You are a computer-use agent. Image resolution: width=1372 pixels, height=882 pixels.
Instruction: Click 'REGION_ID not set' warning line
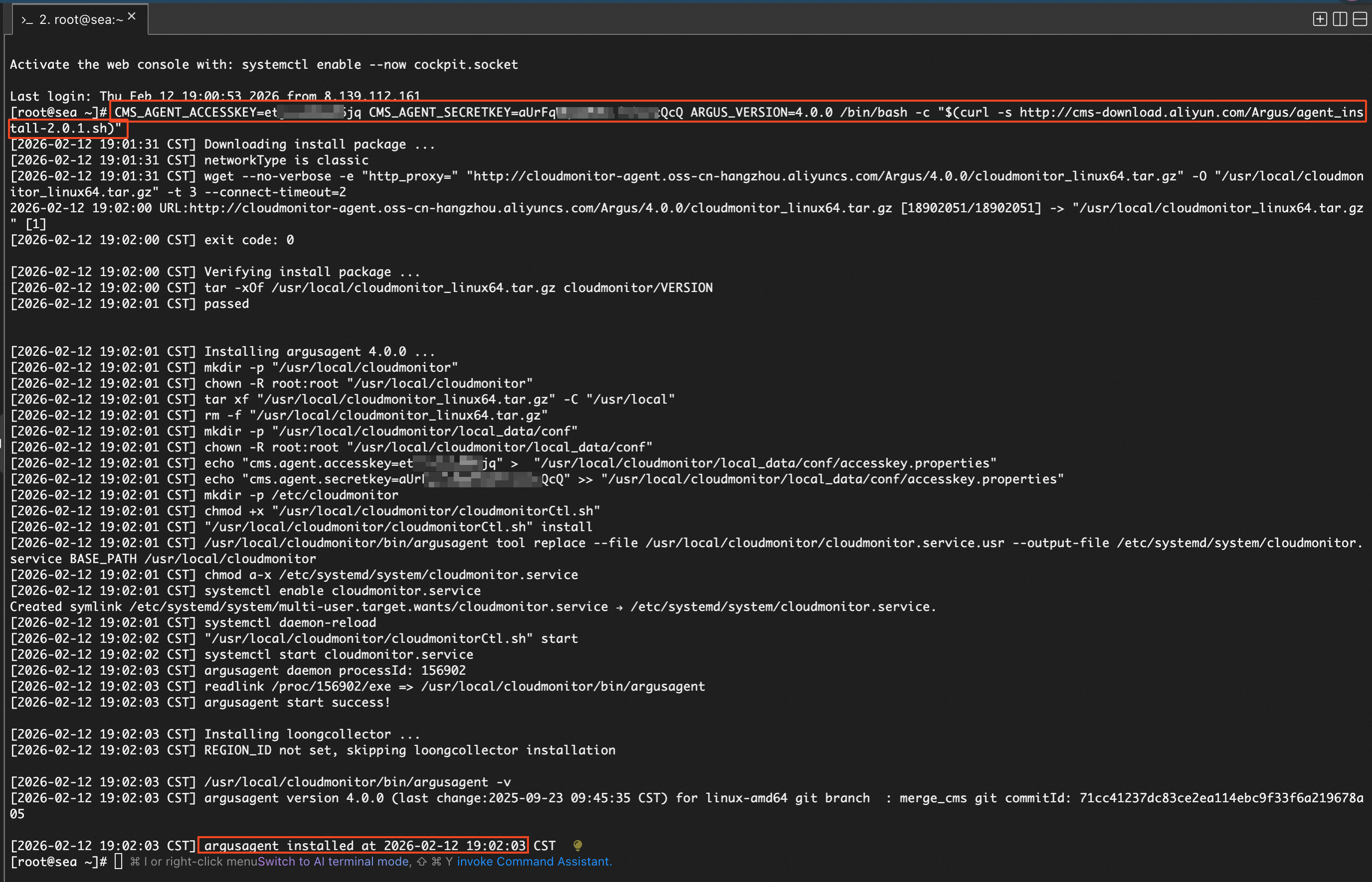(x=410, y=750)
